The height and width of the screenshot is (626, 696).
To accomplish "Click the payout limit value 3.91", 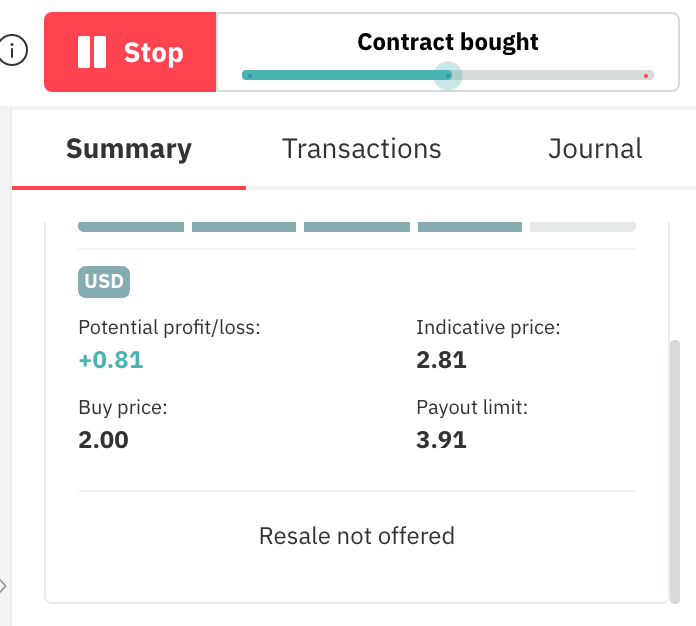I will (x=442, y=439).
